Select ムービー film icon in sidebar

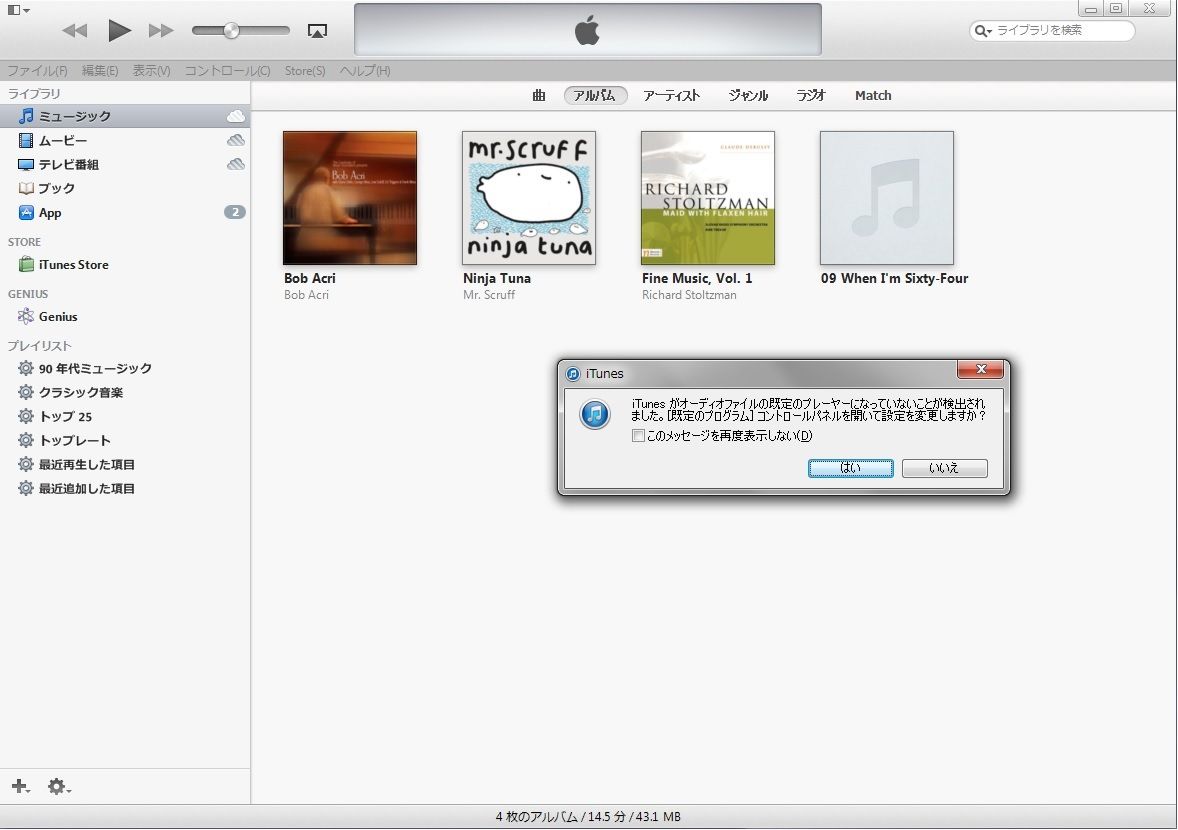coord(26,140)
